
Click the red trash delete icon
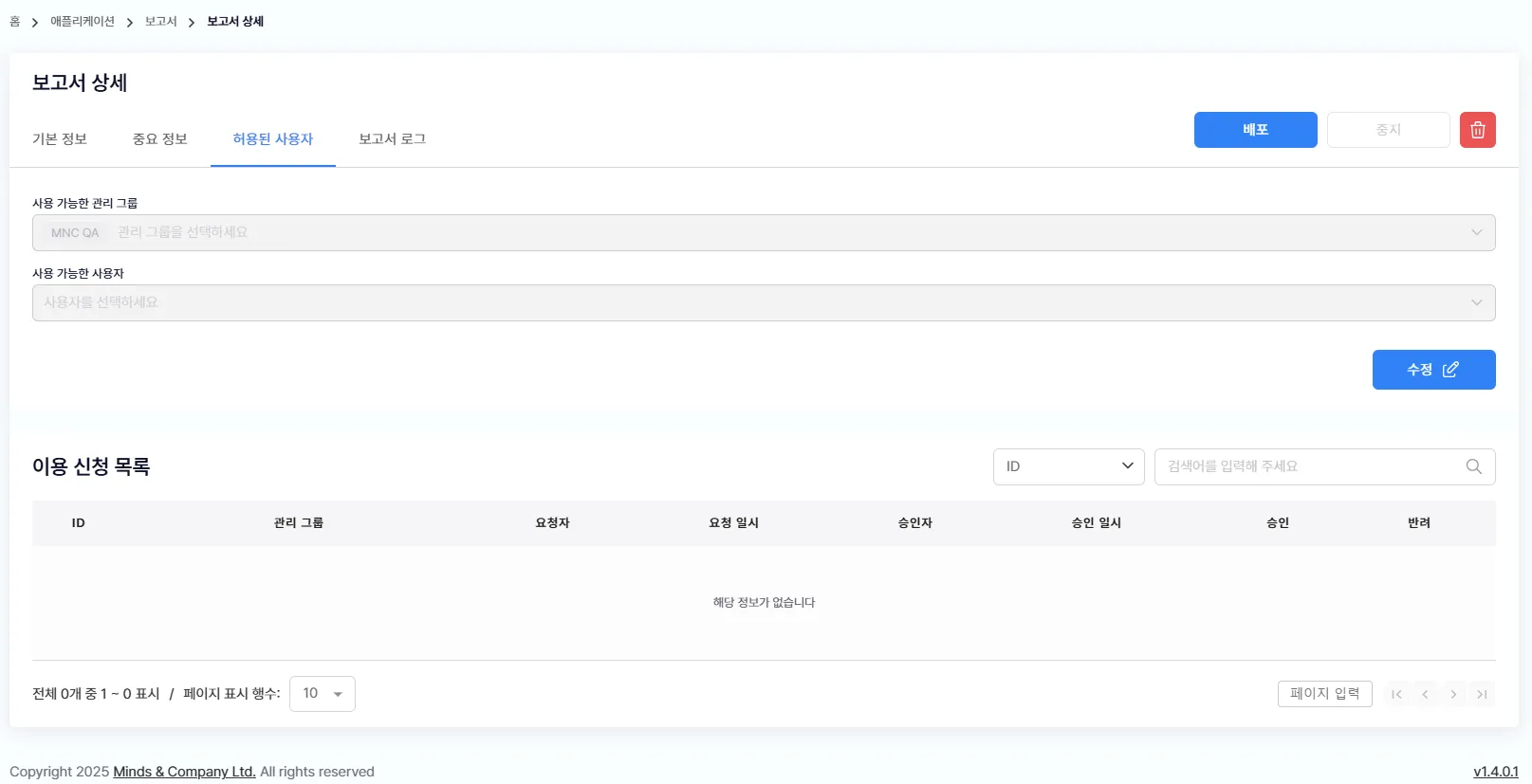coord(1477,130)
